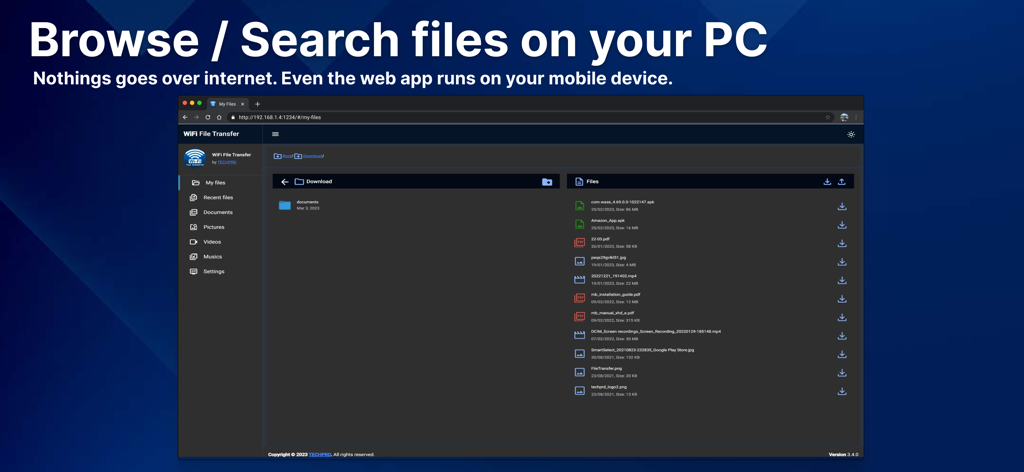Screen dimensions: 1024x472
Task: Download FileTransfer.png
Action: click(x=842, y=373)
